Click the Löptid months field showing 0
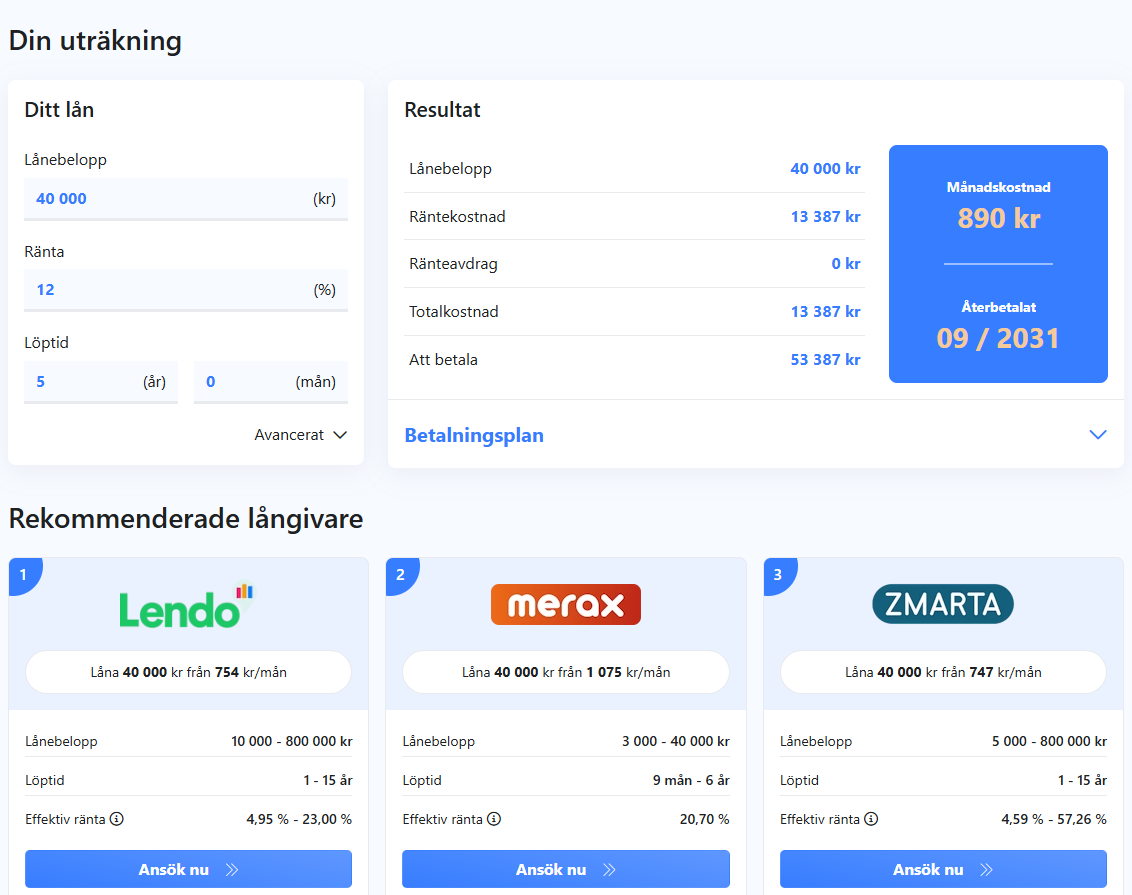 [271, 382]
